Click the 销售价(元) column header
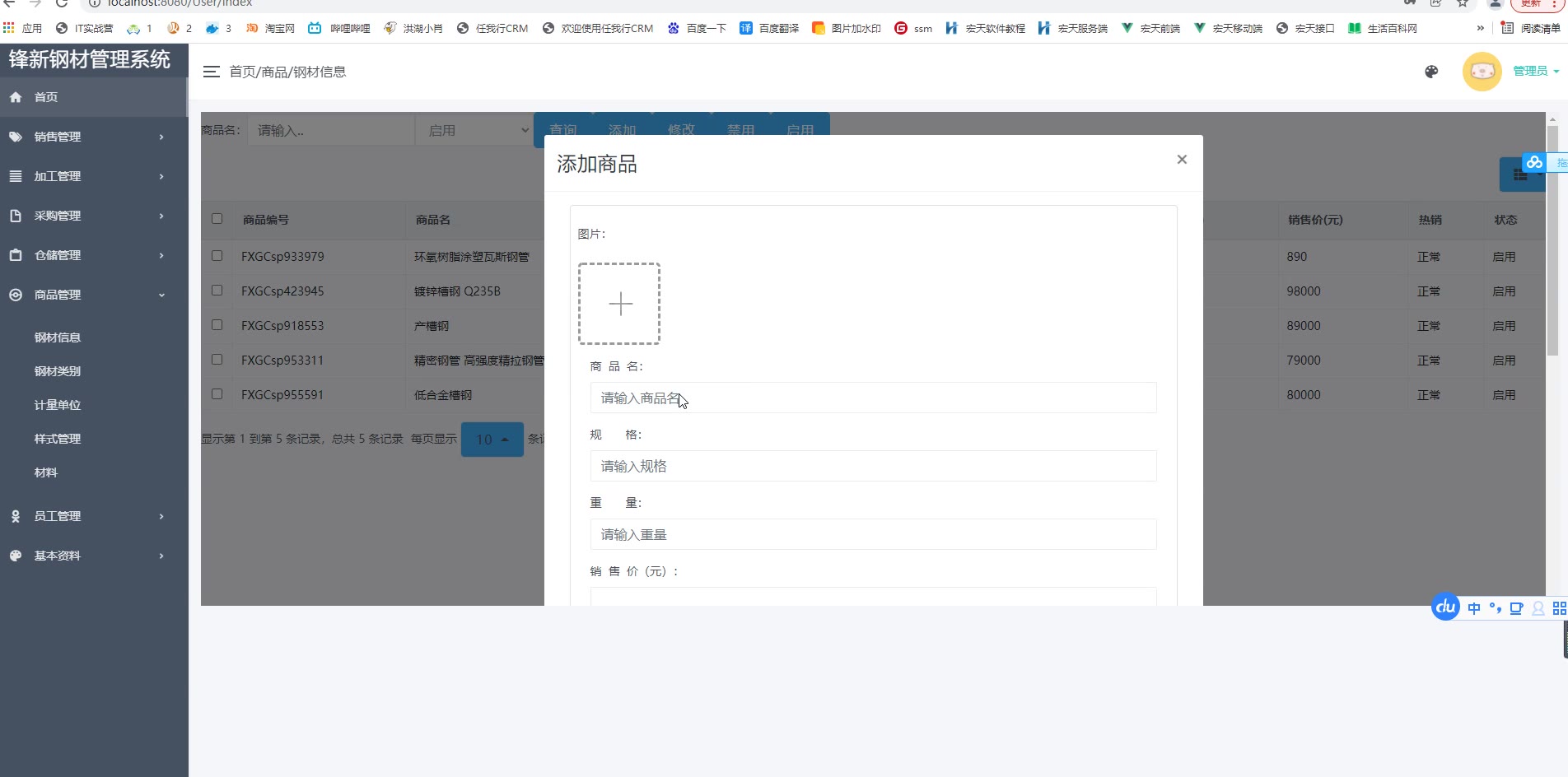 (x=1315, y=220)
